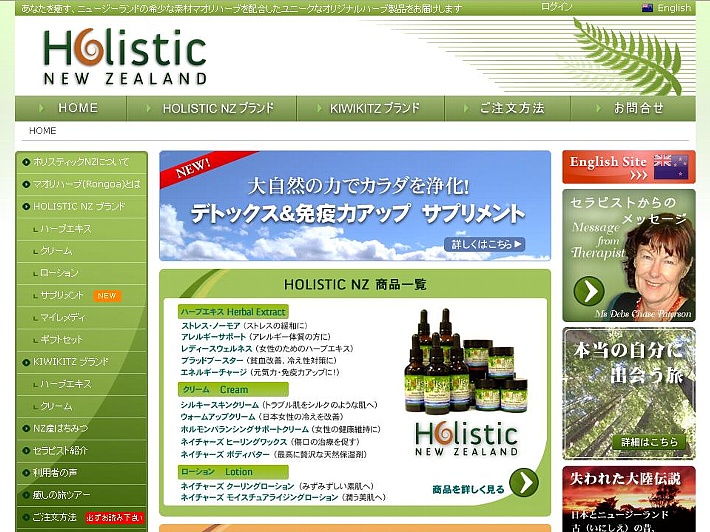Viewport: 710px width, 532px height.
Task: Open レディースウェルネス product link
Action: (216, 349)
